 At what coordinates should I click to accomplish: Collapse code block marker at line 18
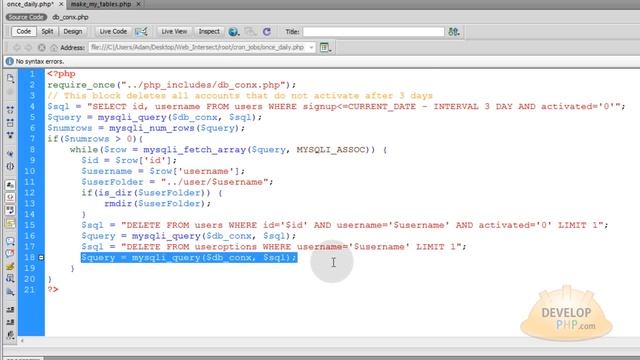41,258
